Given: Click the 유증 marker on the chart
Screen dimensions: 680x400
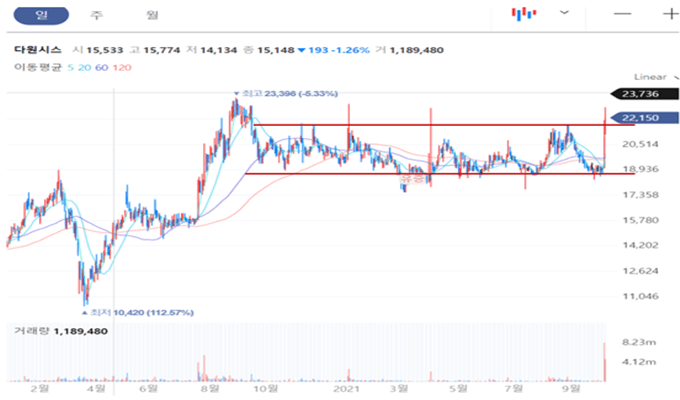Looking at the screenshot, I should [x=412, y=179].
